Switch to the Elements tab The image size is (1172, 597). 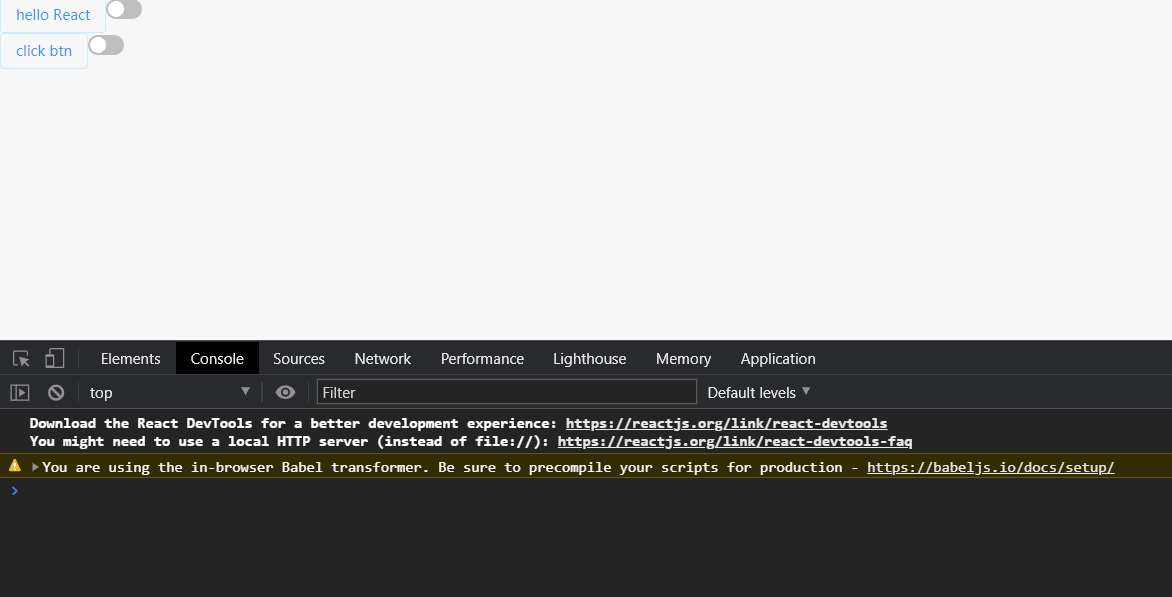pyautogui.click(x=131, y=359)
